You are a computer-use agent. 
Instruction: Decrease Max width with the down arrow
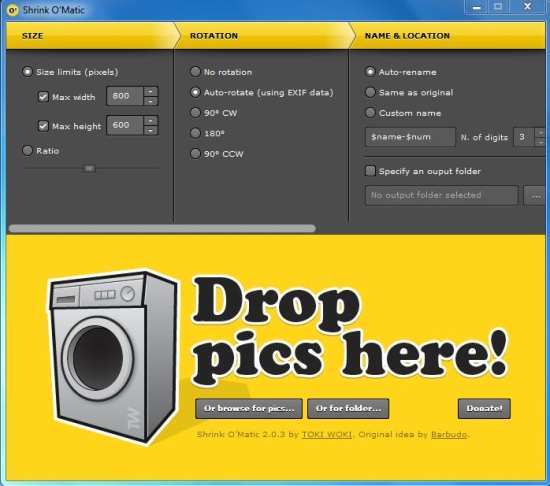(x=150, y=101)
